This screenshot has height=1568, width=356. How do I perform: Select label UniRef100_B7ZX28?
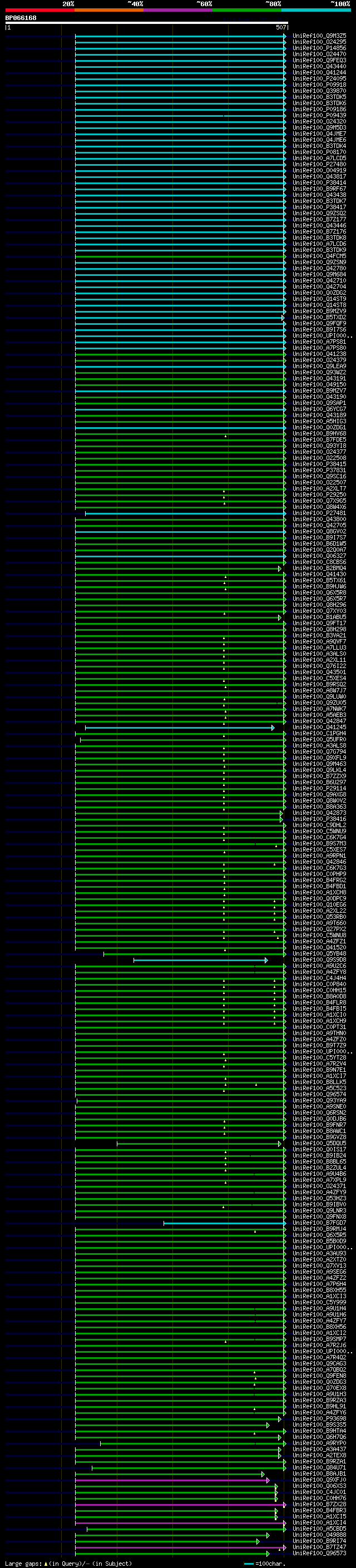(319, 1504)
